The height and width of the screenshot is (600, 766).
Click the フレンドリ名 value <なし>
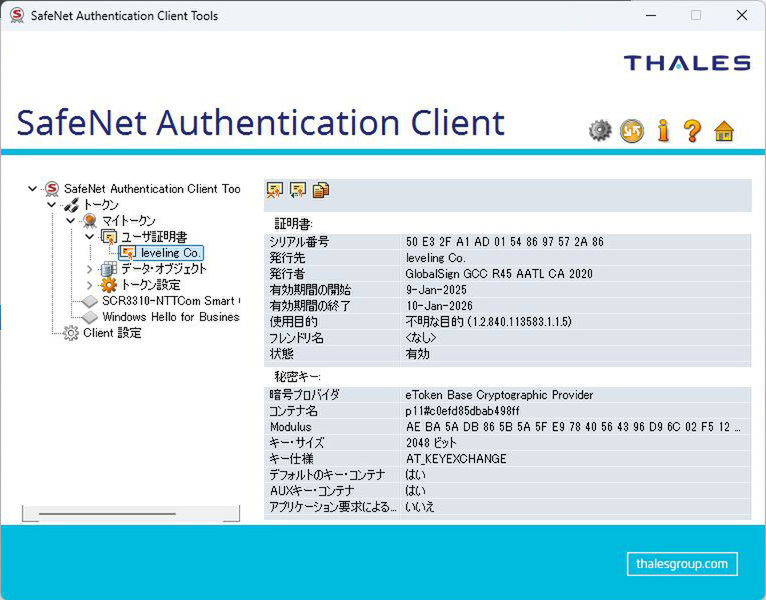coord(421,338)
